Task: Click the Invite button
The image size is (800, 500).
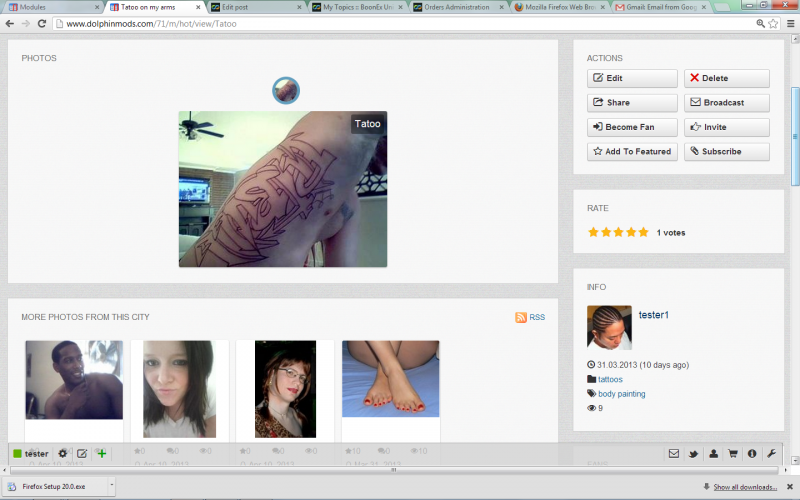Action: (727, 127)
